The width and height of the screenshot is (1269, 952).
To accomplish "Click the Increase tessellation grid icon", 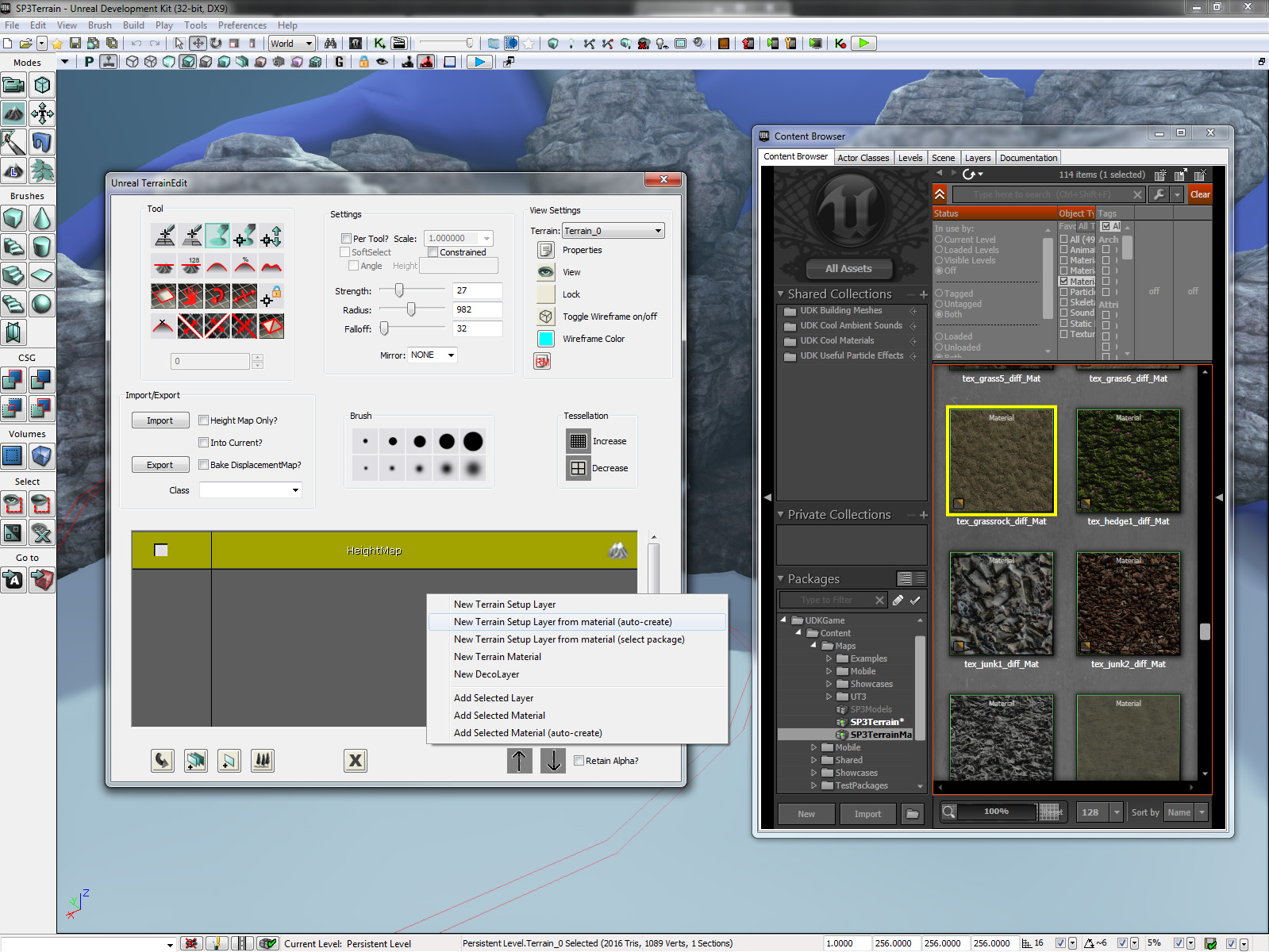I will 578,441.
